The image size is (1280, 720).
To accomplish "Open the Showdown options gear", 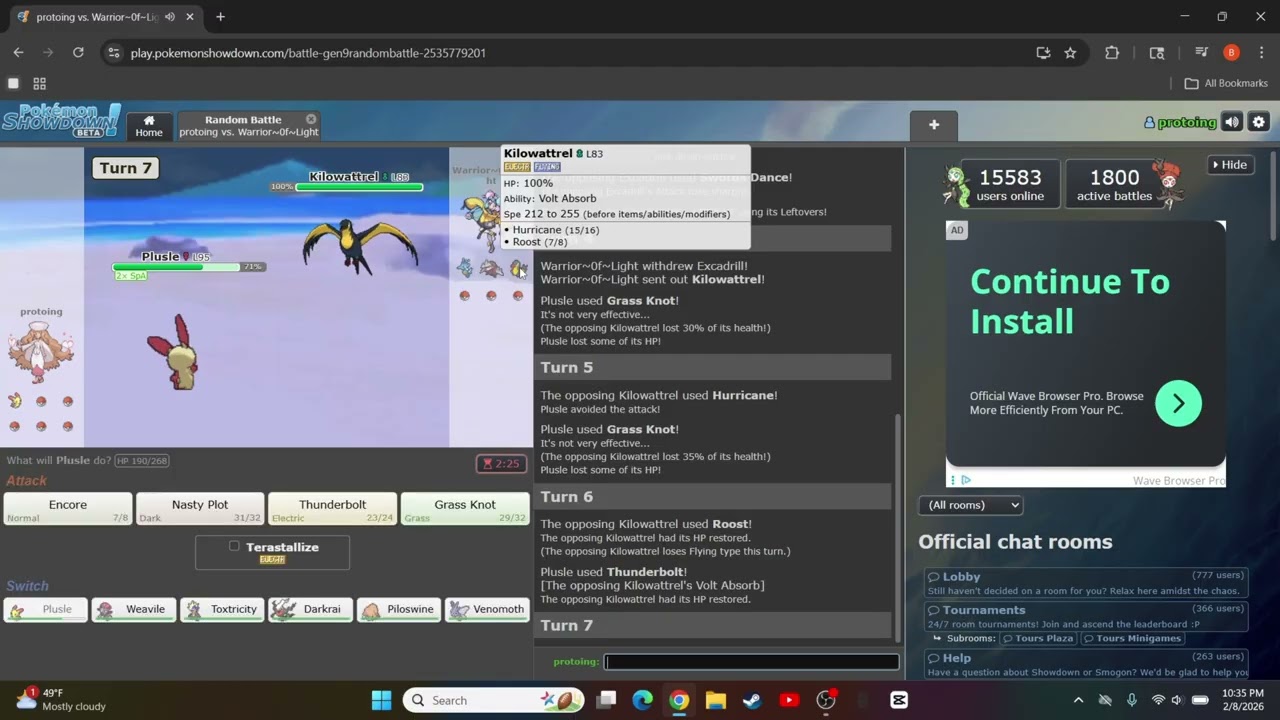I will 1259,122.
